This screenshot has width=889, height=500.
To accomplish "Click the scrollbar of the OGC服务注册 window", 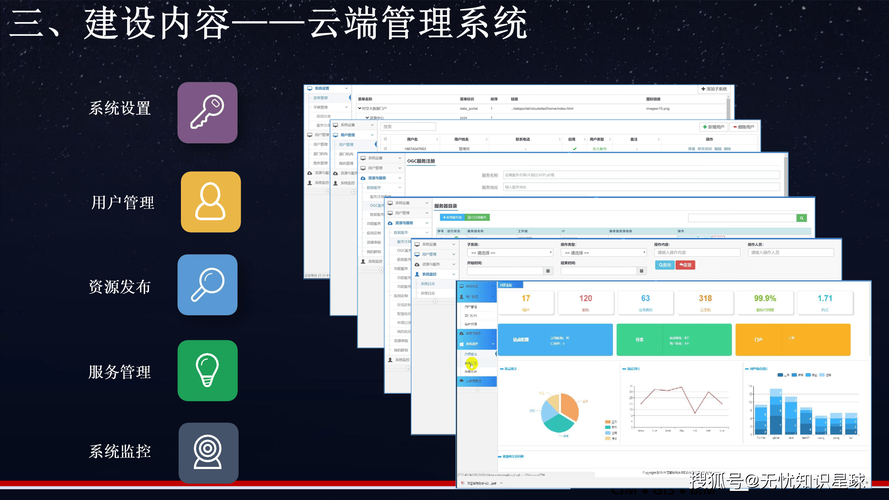I will pos(785,173).
